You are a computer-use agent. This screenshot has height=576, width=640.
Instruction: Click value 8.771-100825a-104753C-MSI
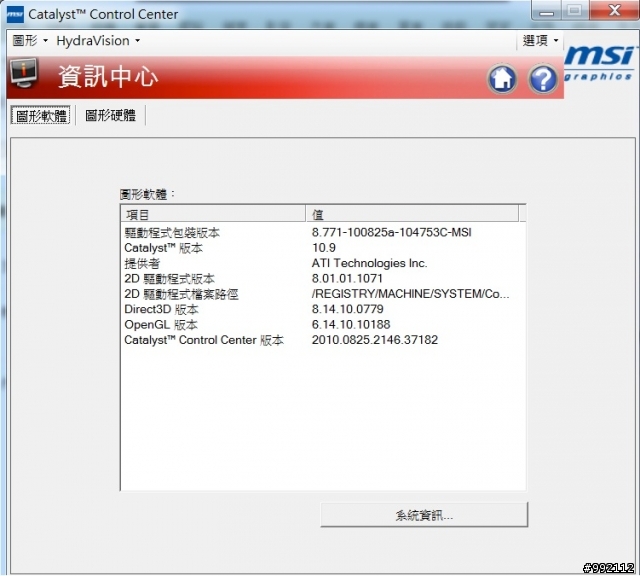391,233
